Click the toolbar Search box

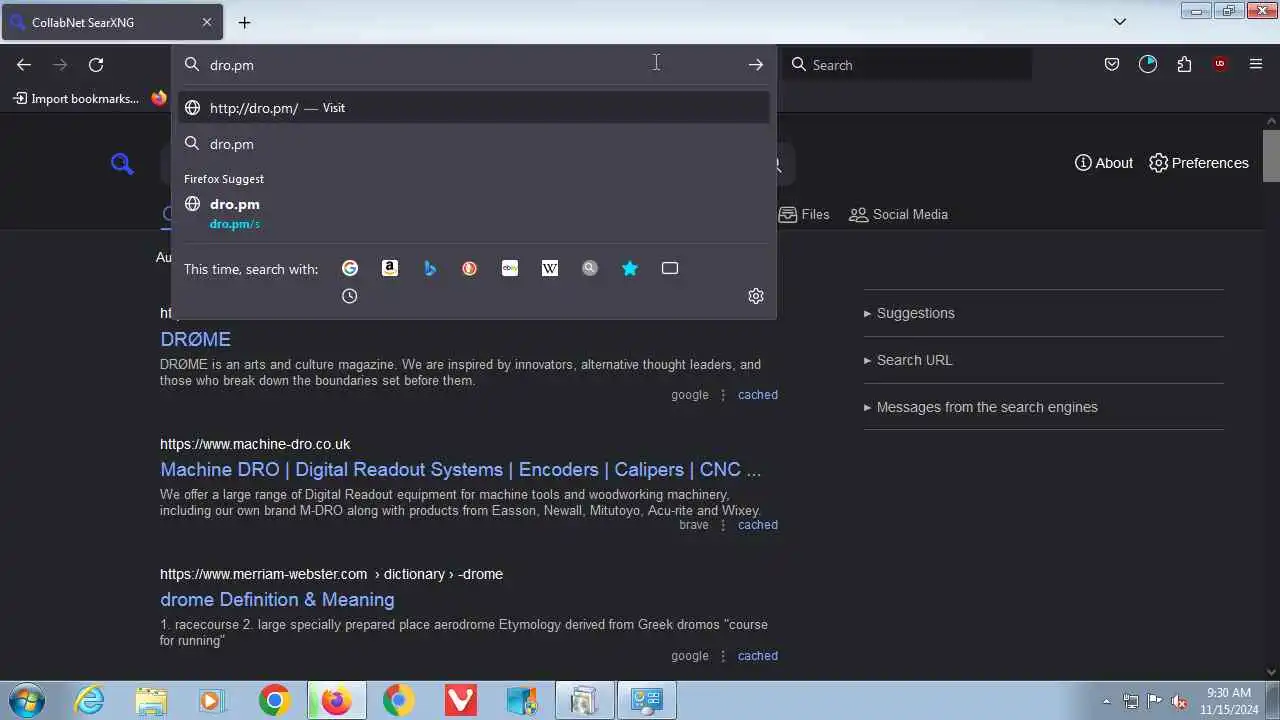[908, 65]
